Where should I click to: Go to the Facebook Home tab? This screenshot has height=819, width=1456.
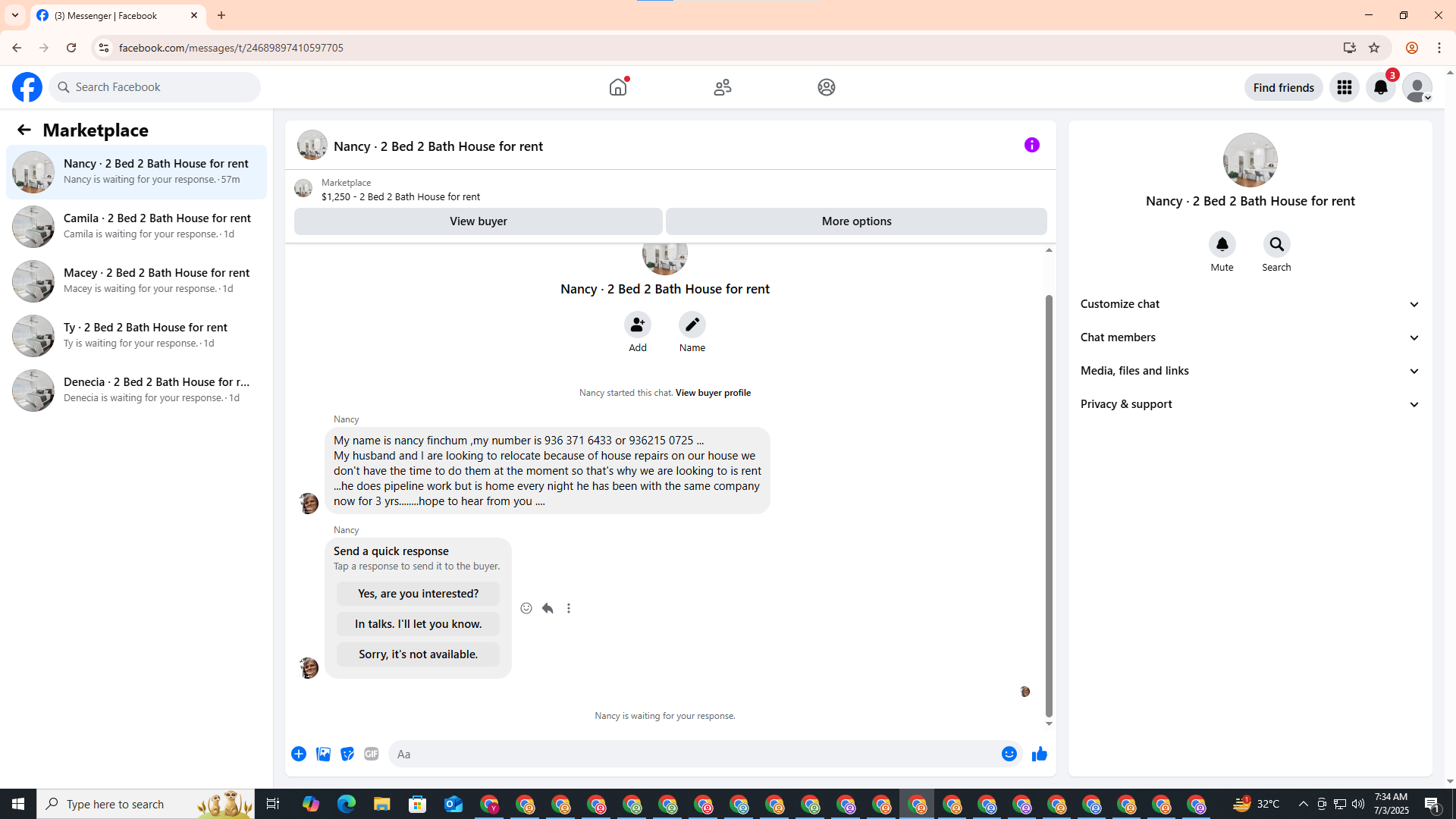pos(618,87)
